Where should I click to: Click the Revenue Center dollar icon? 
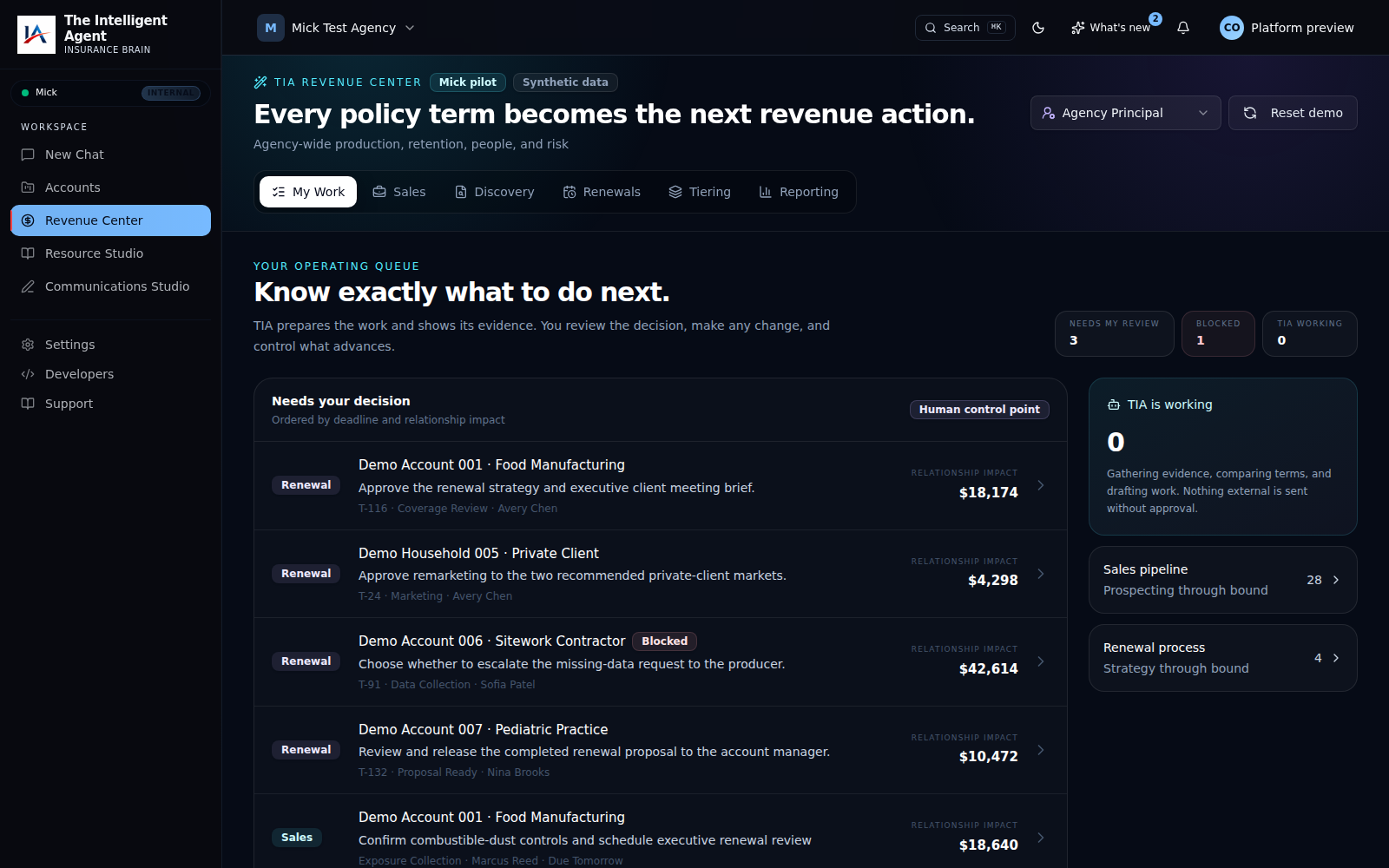pyautogui.click(x=28, y=220)
